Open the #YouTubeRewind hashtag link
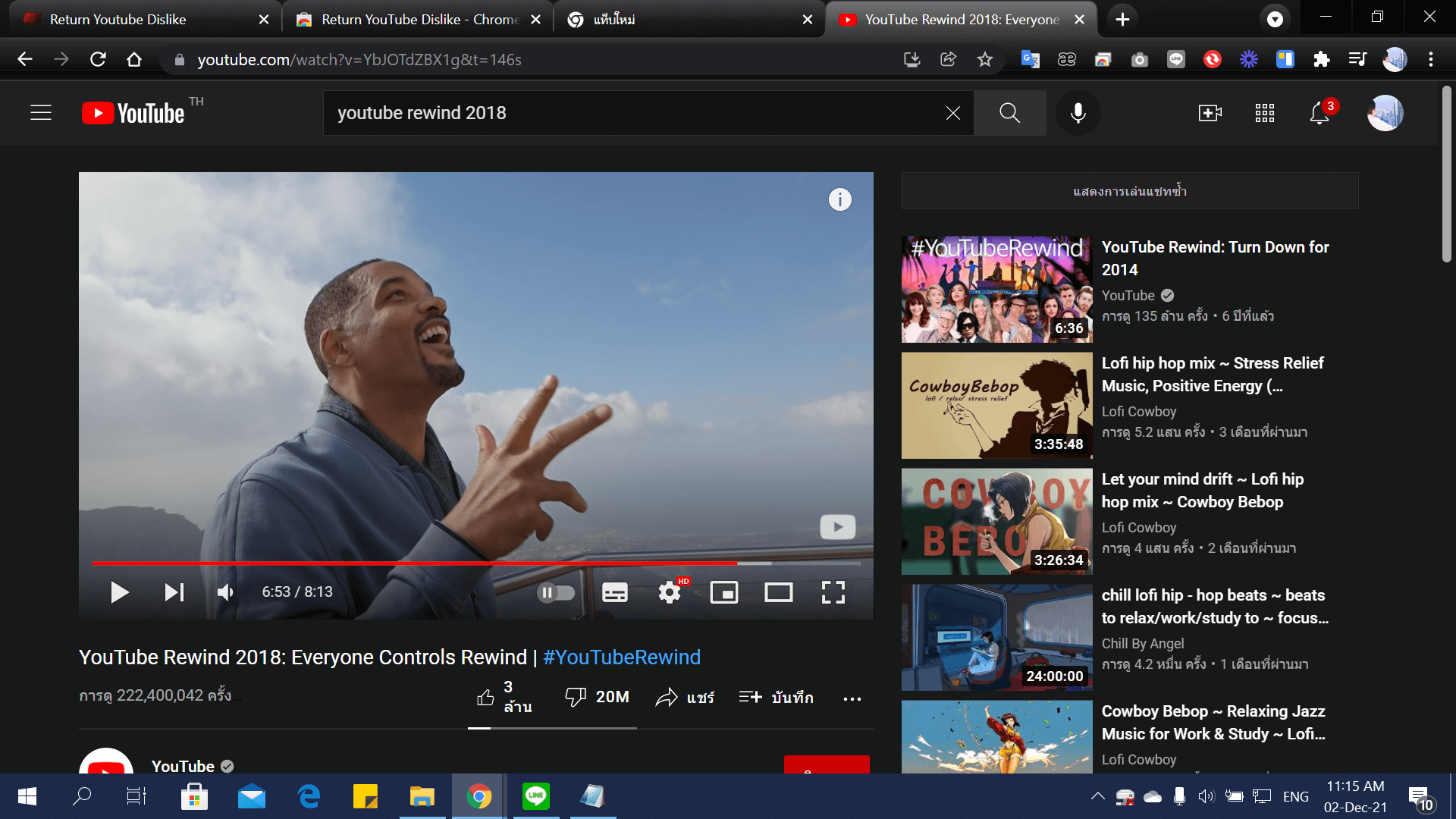1456x819 pixels. click(x=622, y=657)
